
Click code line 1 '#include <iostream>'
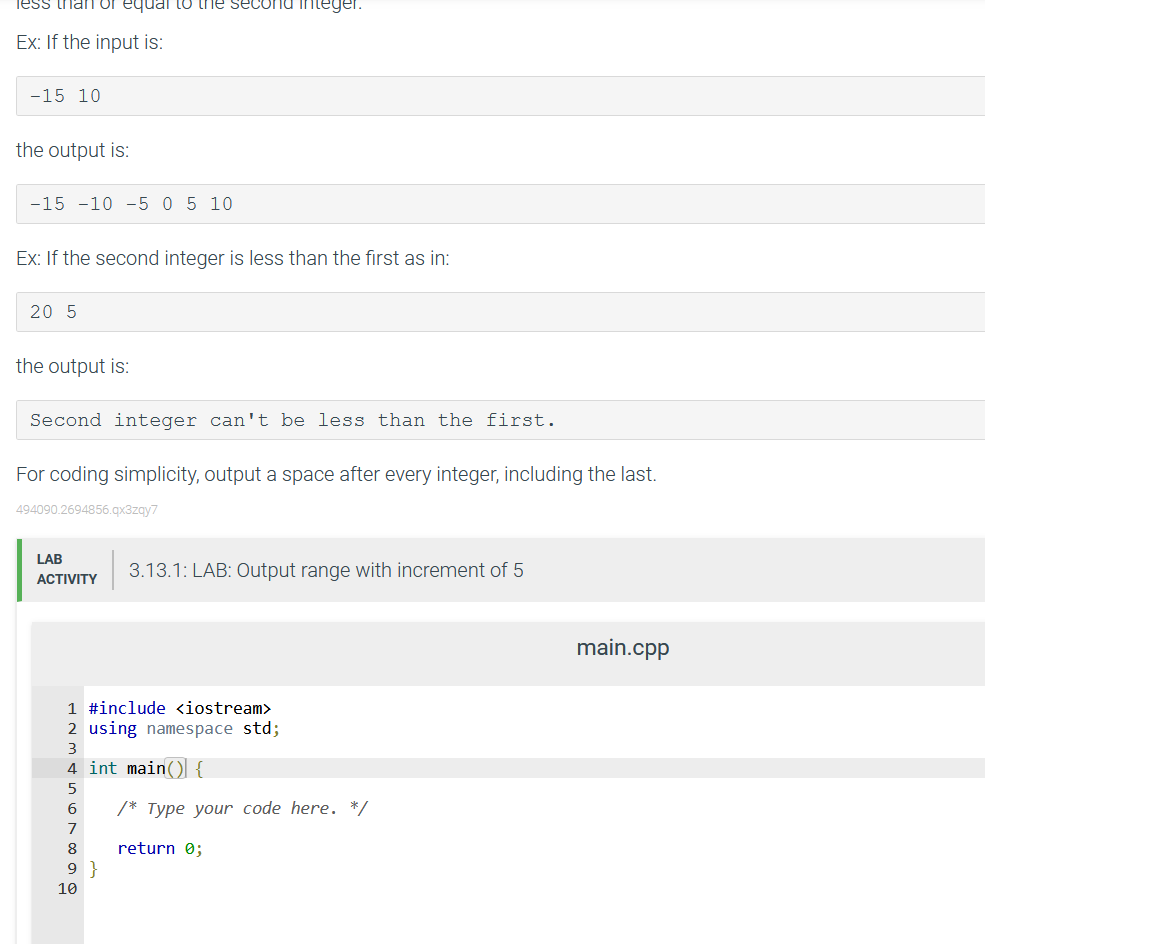coord(180,708)
